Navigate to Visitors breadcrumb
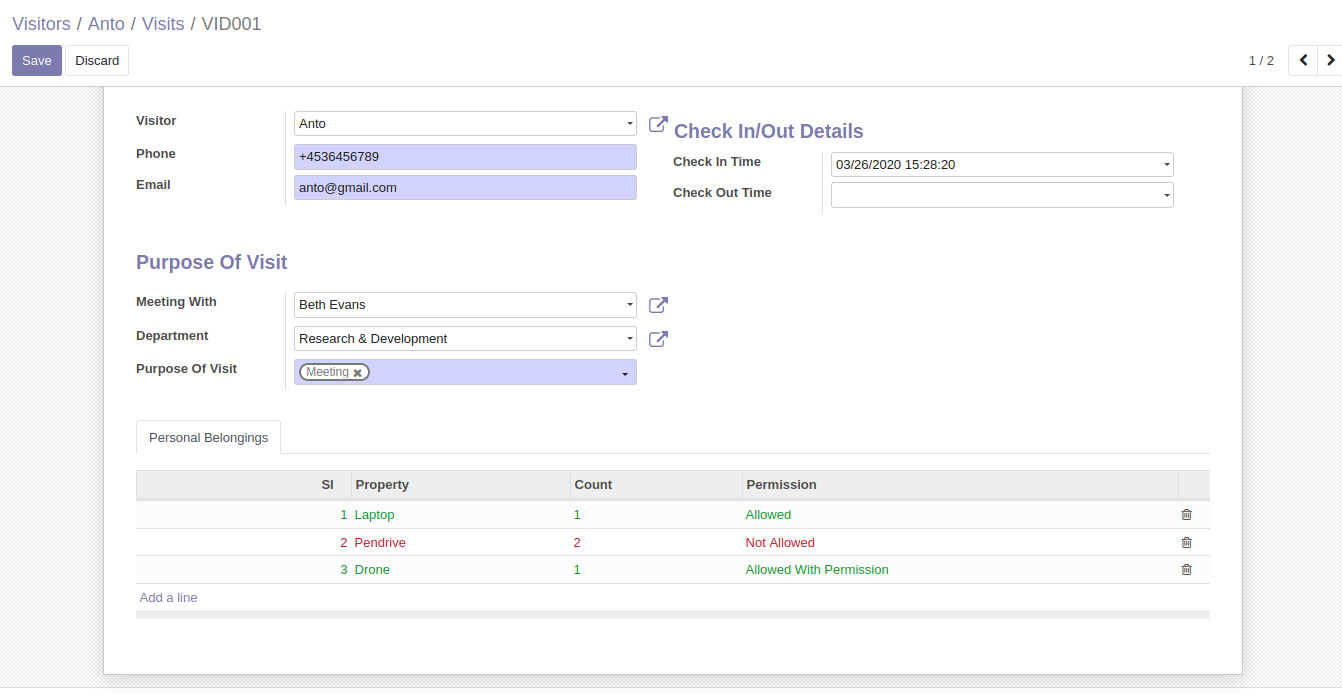This screenshot has width=1342, height=694. (41, 24)
